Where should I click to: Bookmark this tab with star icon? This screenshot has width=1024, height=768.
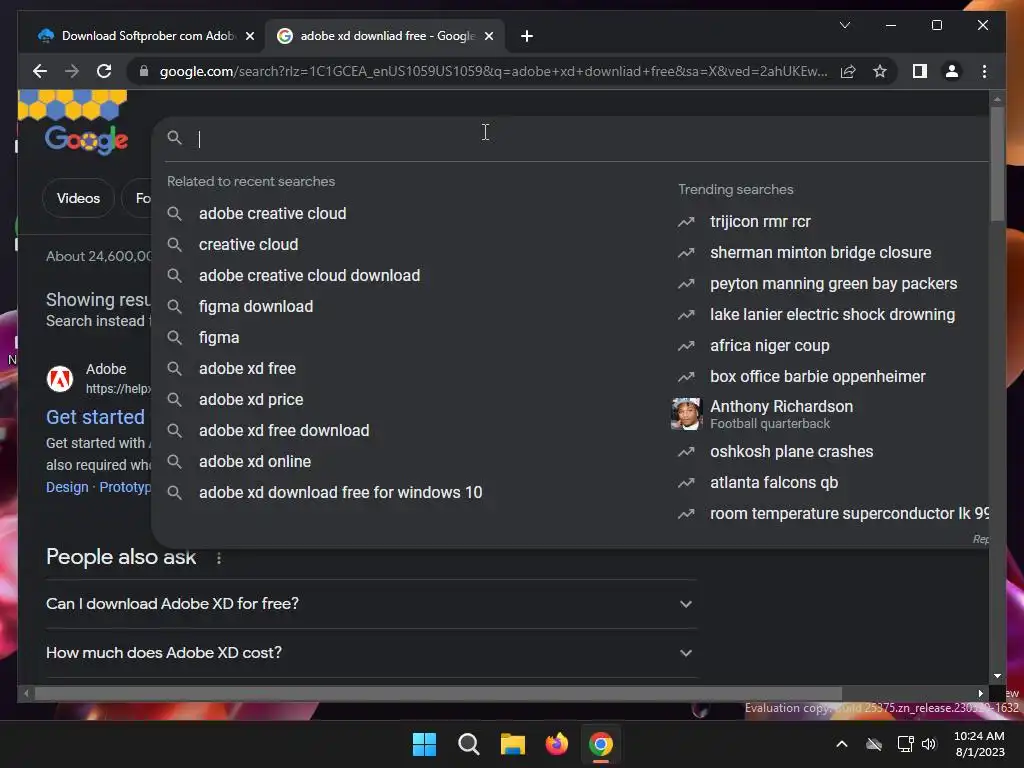(x=880, y=71)
